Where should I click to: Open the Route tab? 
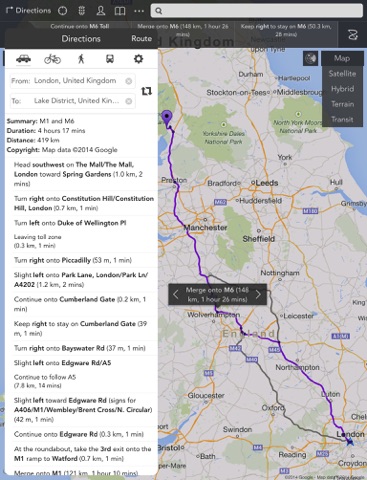(141, 39)
